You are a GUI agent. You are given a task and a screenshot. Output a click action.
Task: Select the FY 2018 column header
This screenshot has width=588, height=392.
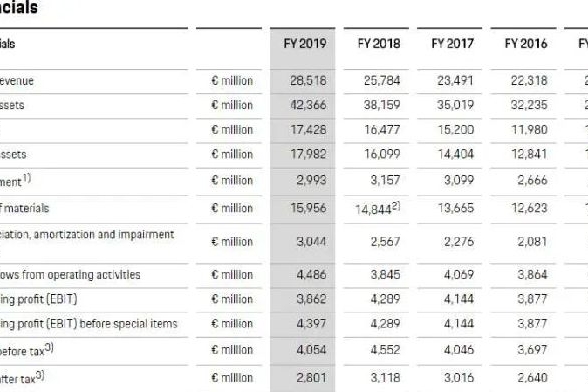(x=379, y=44)
